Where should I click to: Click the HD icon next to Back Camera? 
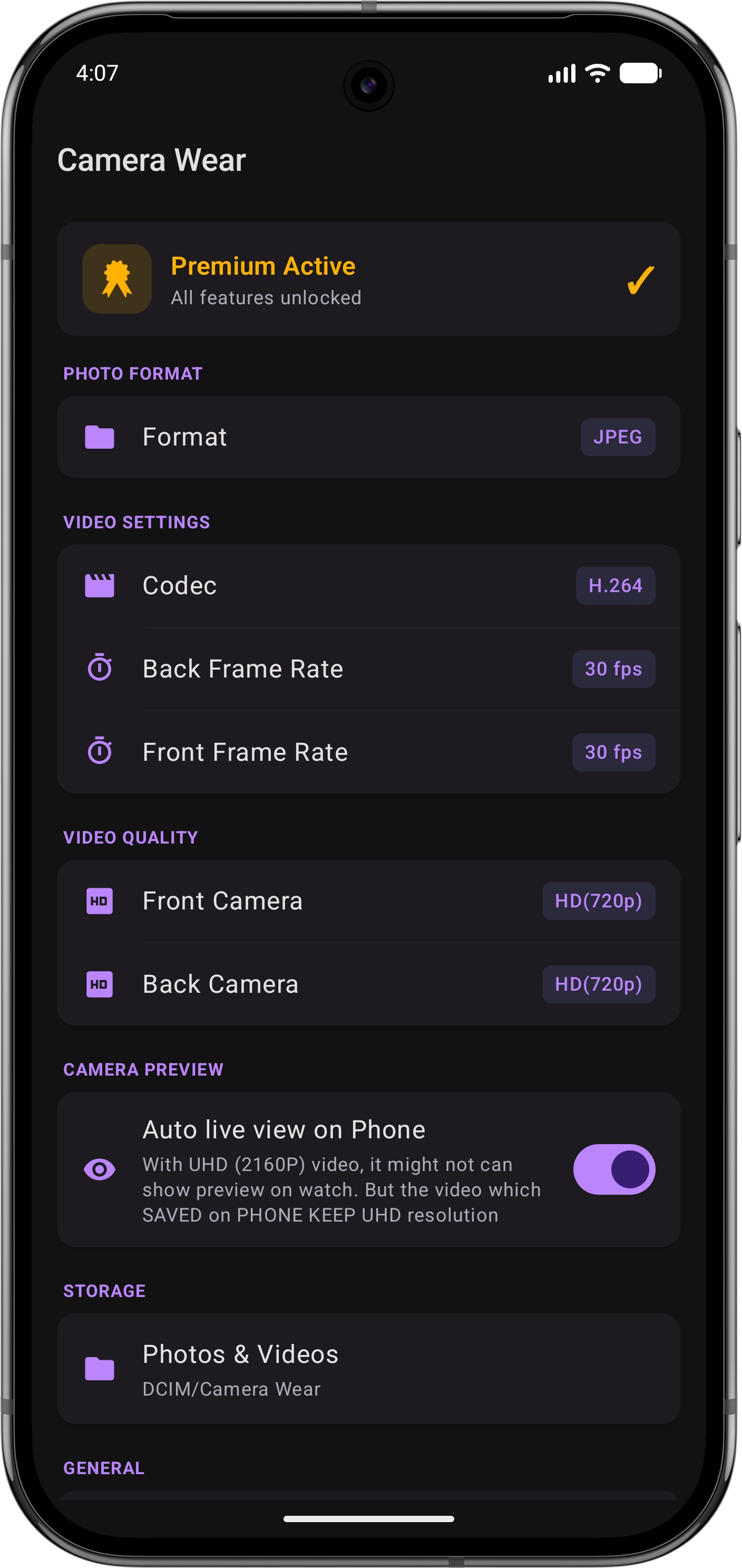click(100, 984)
